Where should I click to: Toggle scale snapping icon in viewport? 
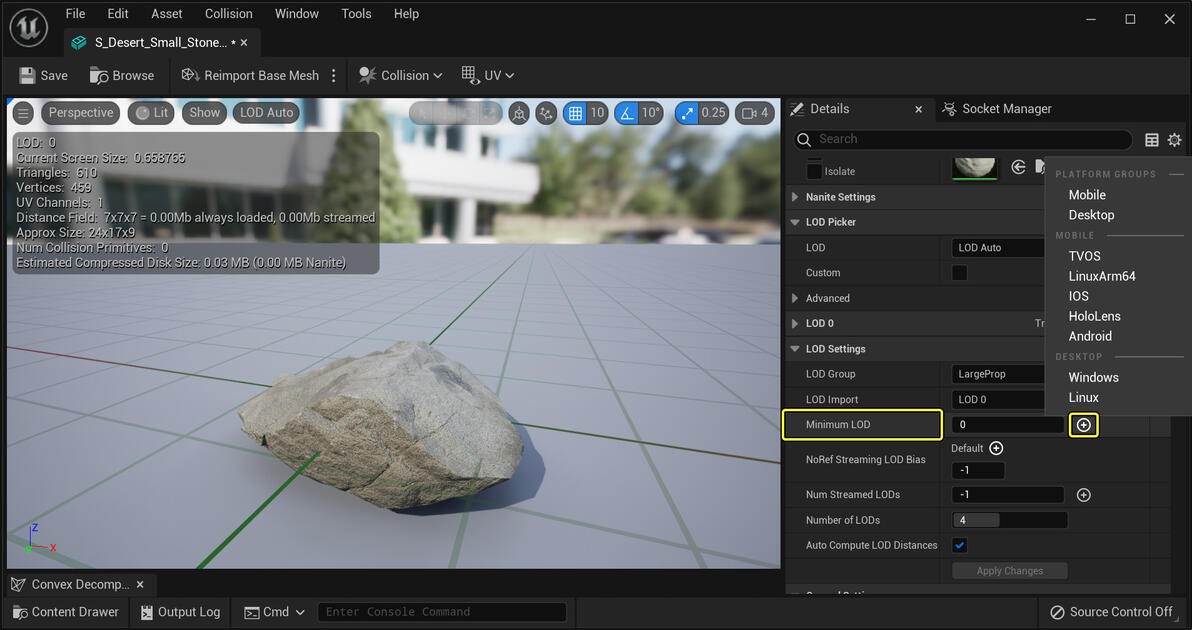(x=688, y=113)
